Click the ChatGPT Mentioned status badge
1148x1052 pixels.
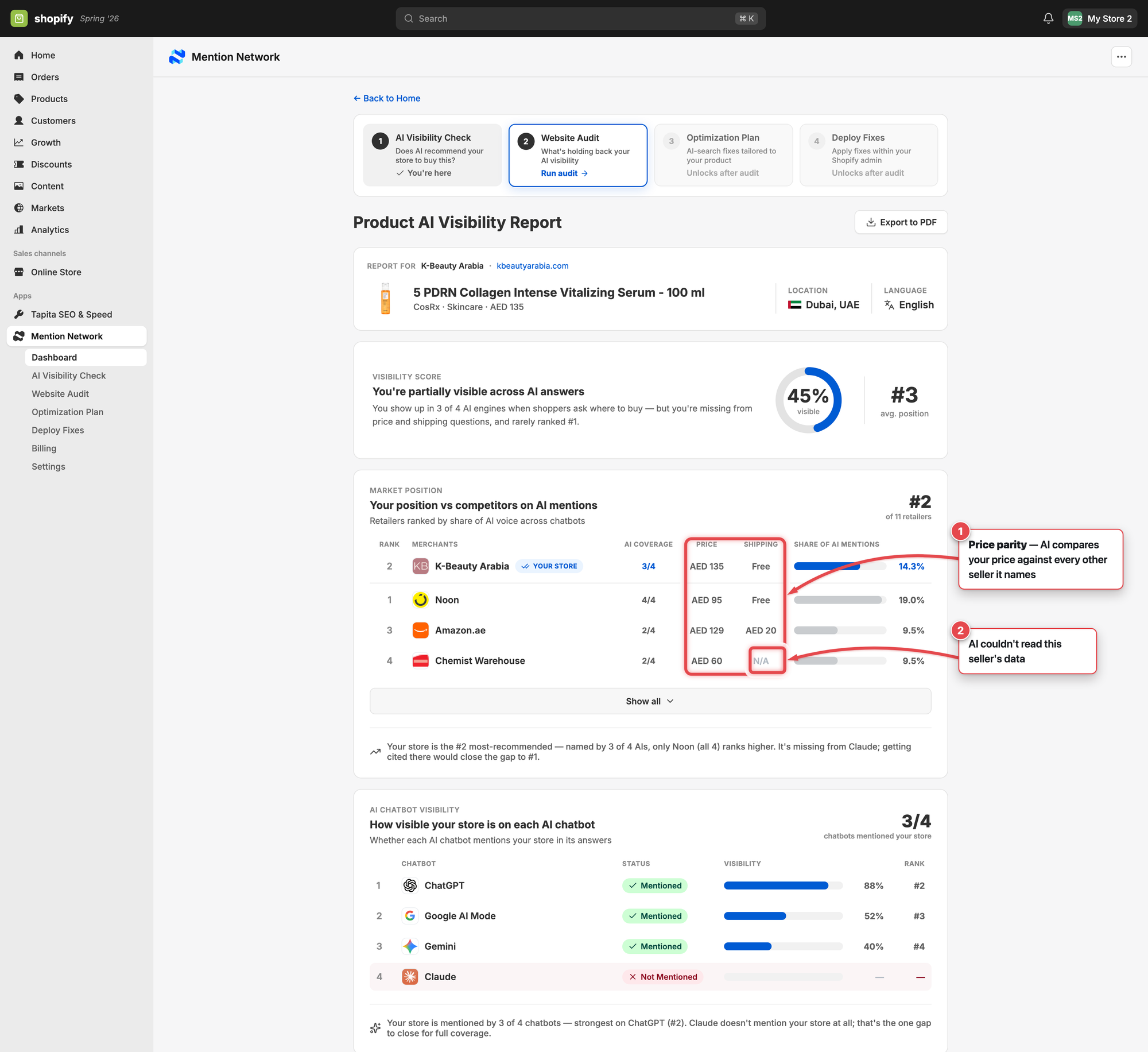tap(654, 885)
